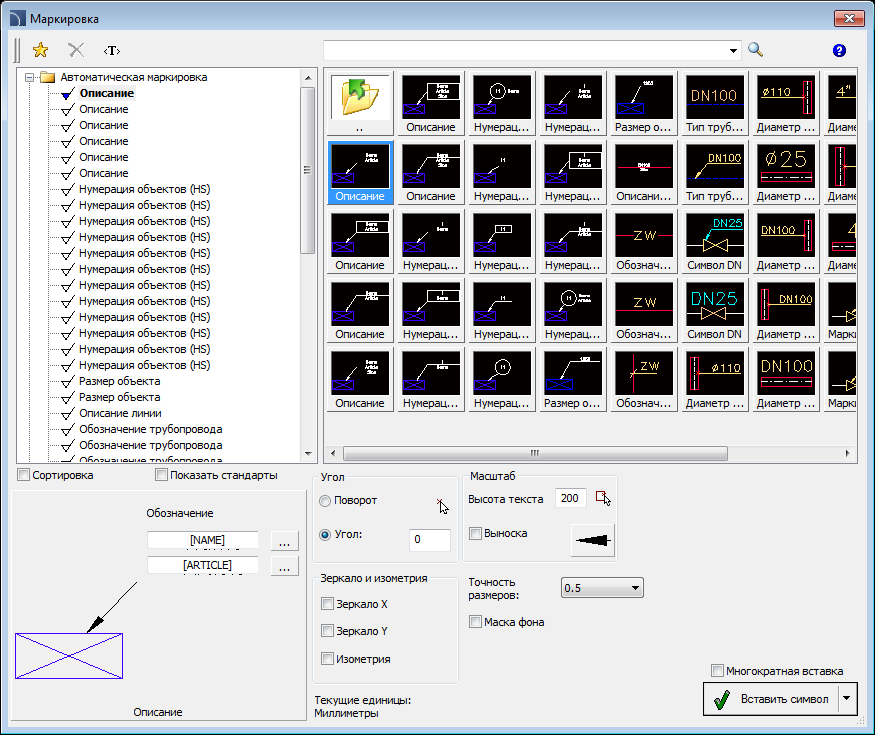Add the symbol to favorites with the star icon

40,50
